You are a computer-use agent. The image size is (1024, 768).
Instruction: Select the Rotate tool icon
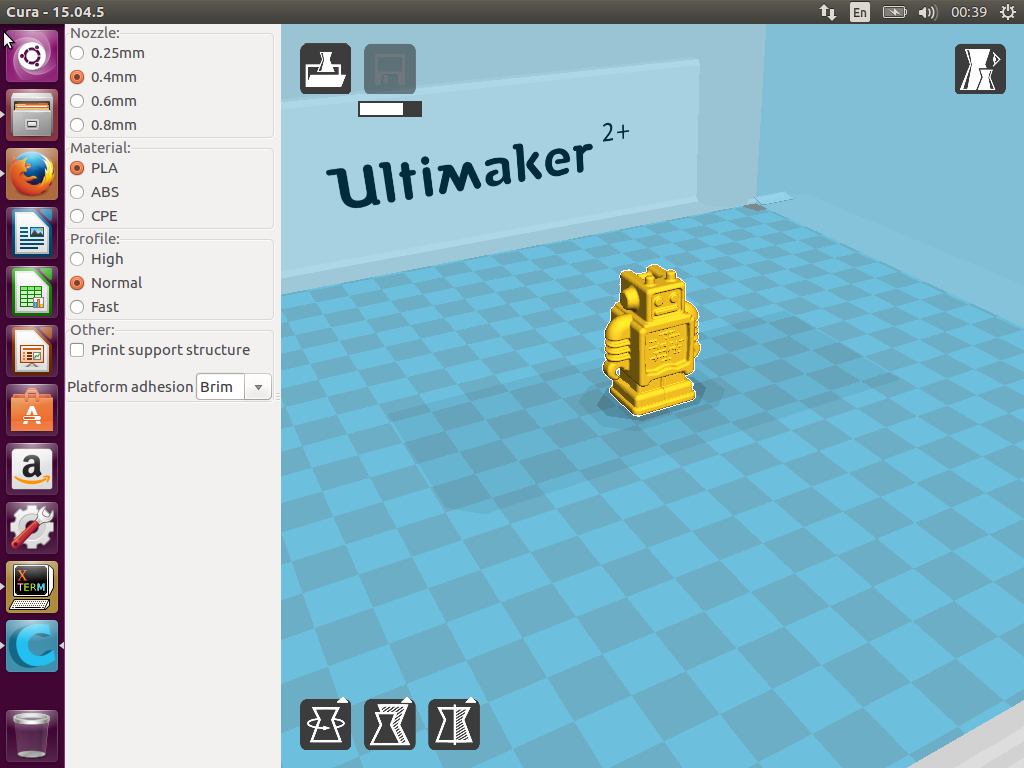coord(325,724)
